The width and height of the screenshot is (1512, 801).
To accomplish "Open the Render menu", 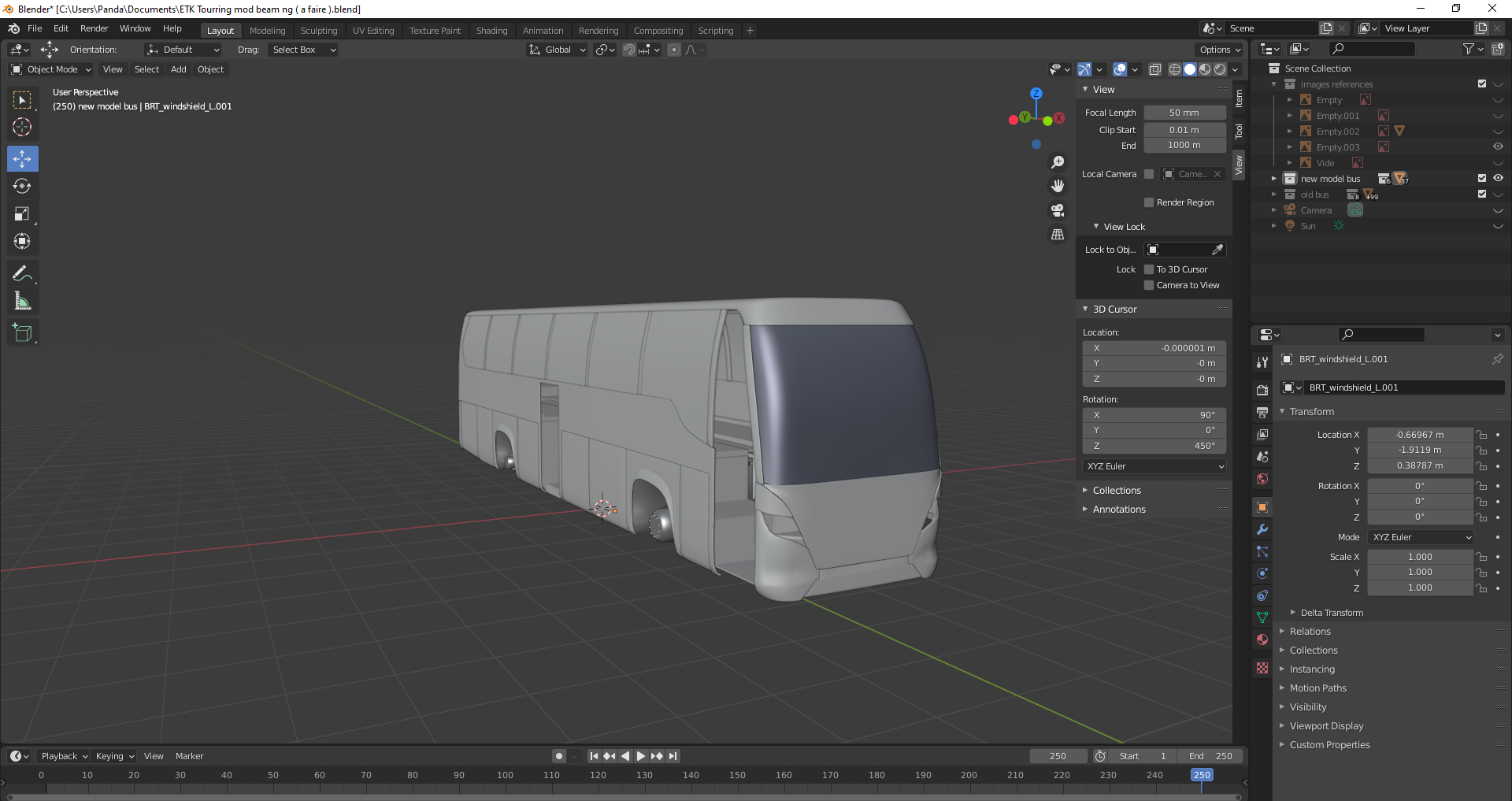I will point(94,28).
